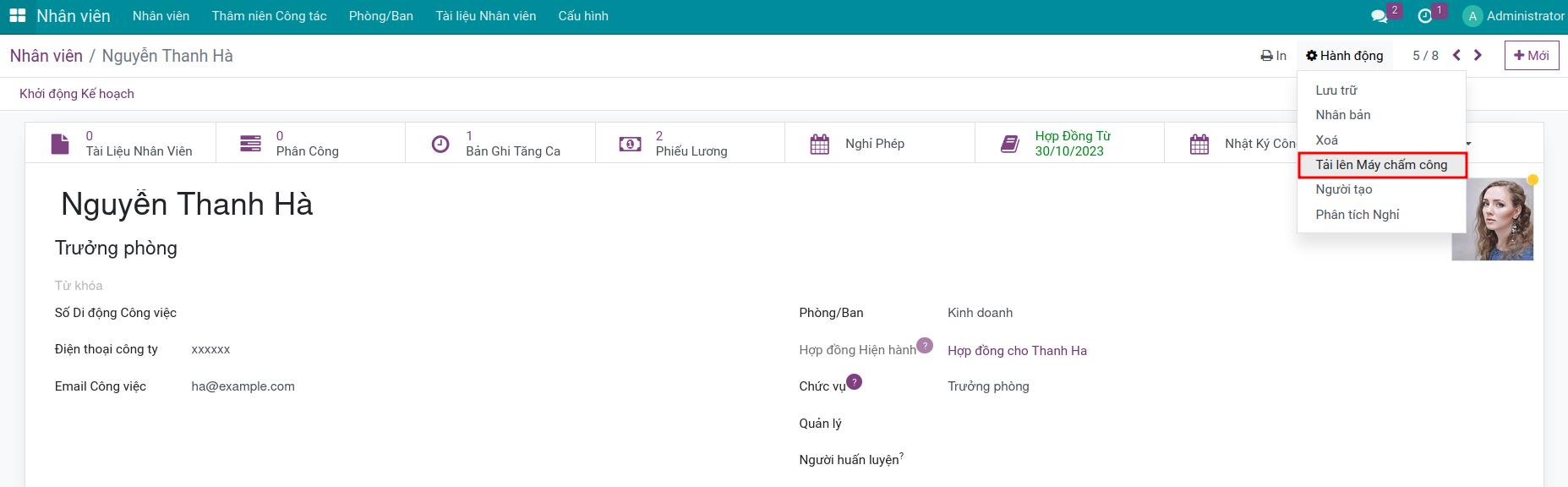
Task: Open the Hợp đồng cho Thanh Ha link
Action: click(x=1017, y=351)
